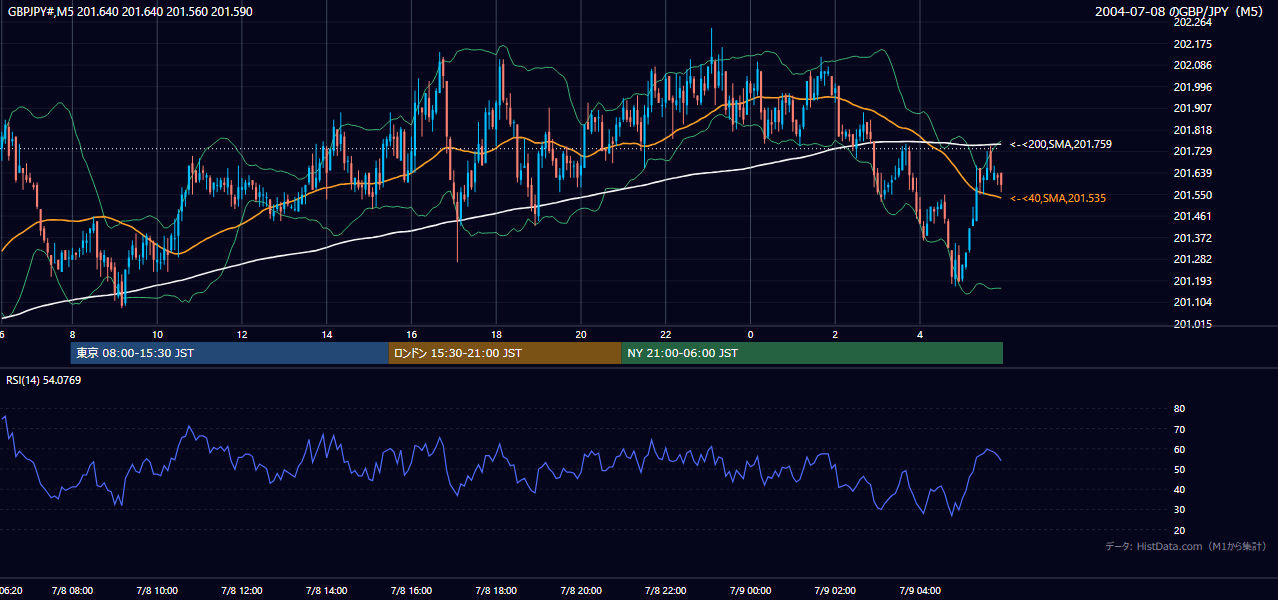Screen dimensions: 1278x600
Task: Click the 40 SMA label reading 201.535
Action: [1058, 199]
